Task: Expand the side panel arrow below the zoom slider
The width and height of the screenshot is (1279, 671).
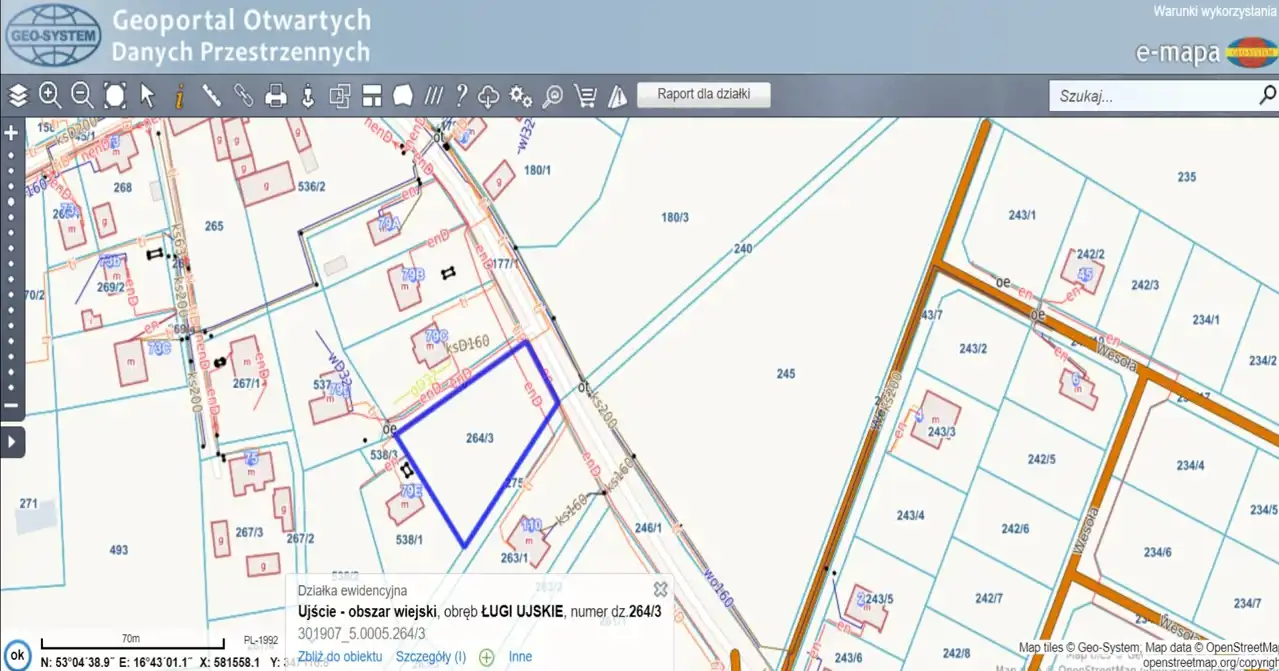Action: point(12,441)
